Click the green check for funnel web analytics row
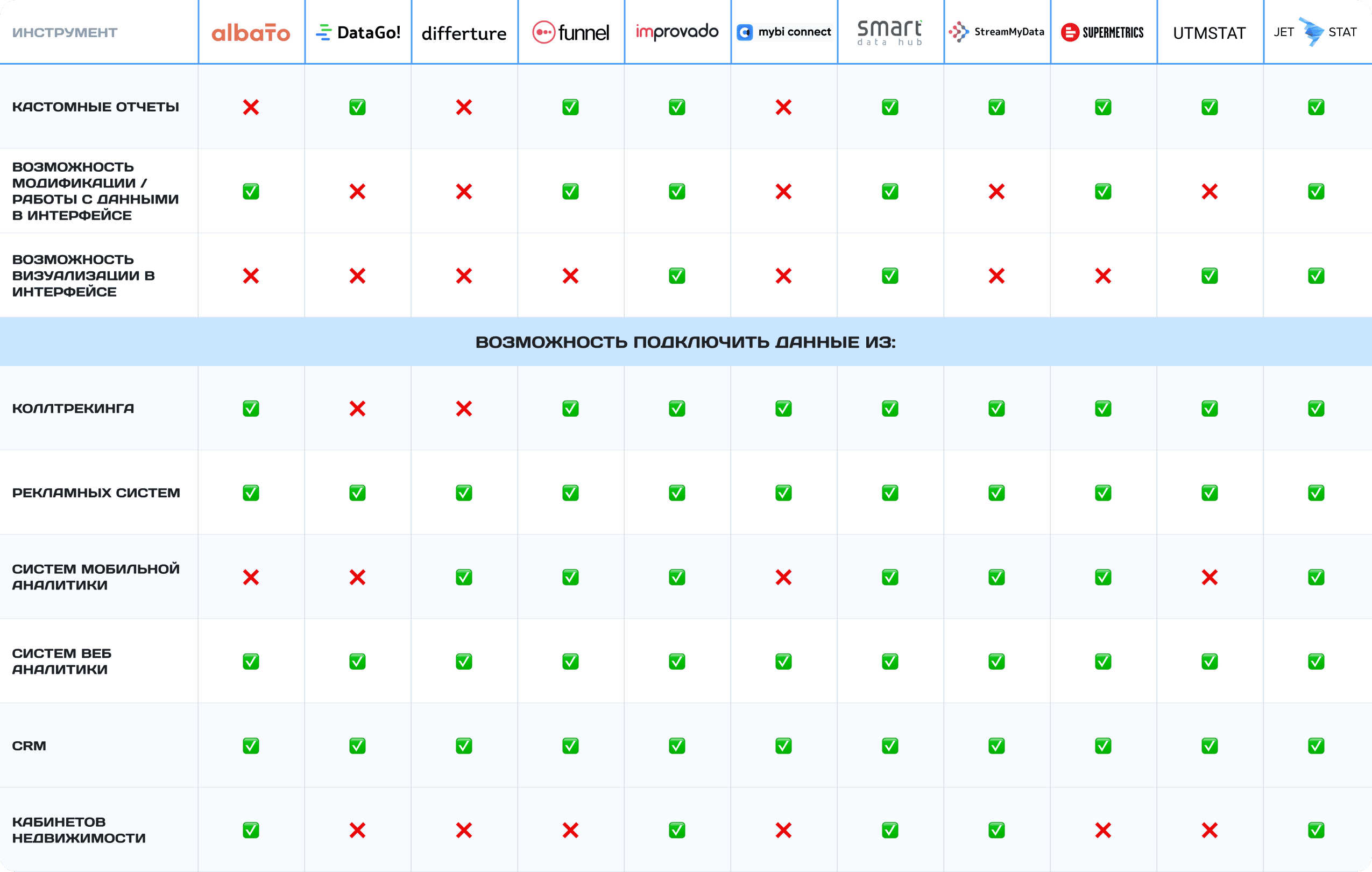 click(570, 662)
